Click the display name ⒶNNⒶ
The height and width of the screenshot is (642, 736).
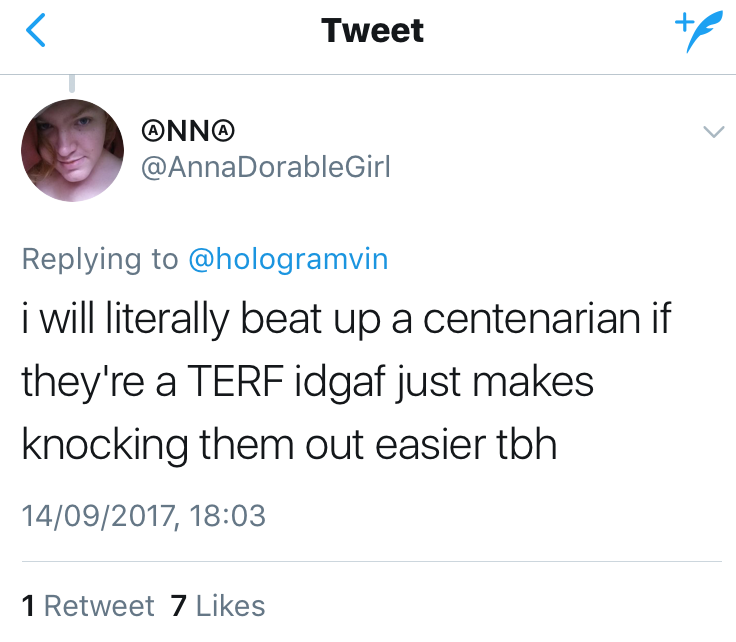[190, 131]
